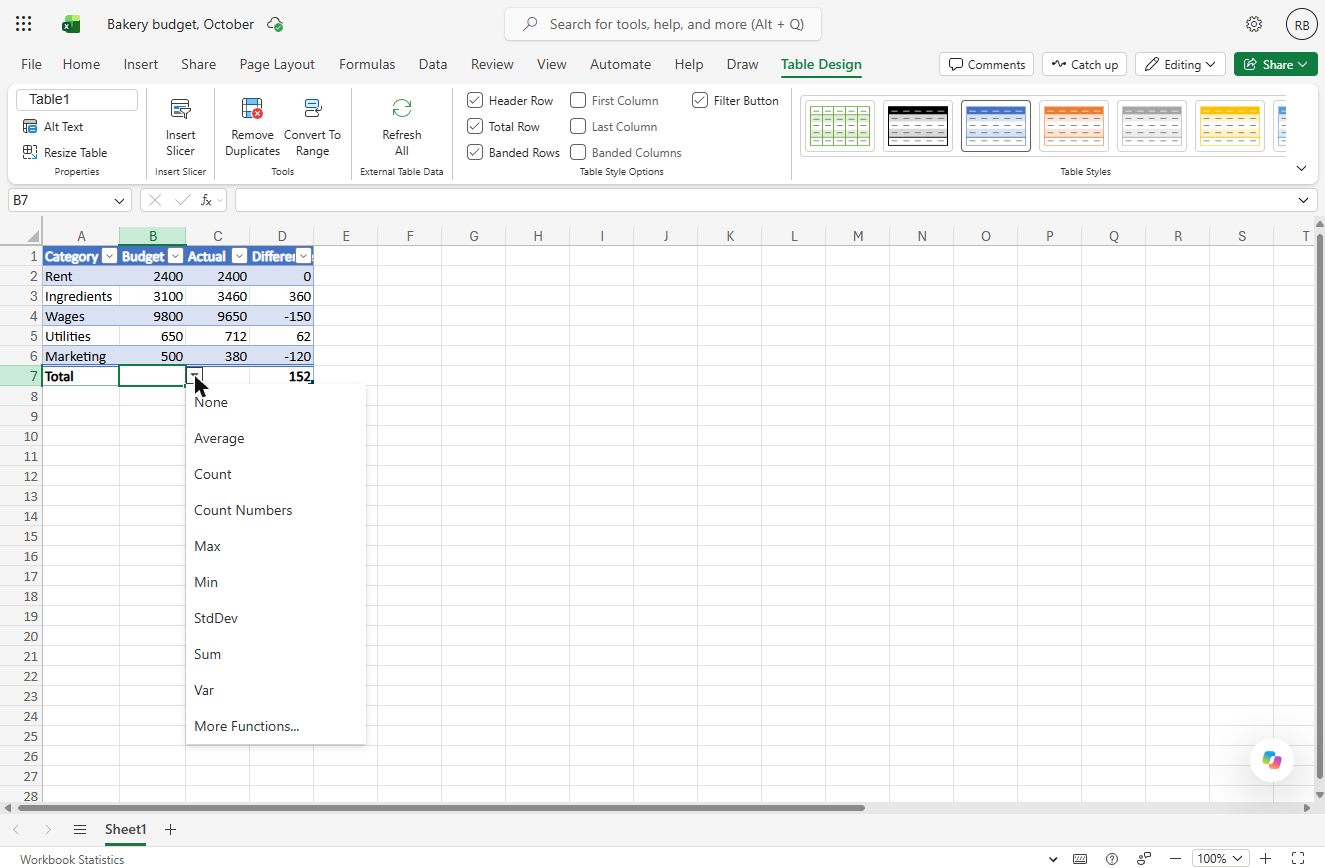Viewport: 1325px width, 868px height.
Task: Click Remove Duplicates icon
Action: point(252,109)
